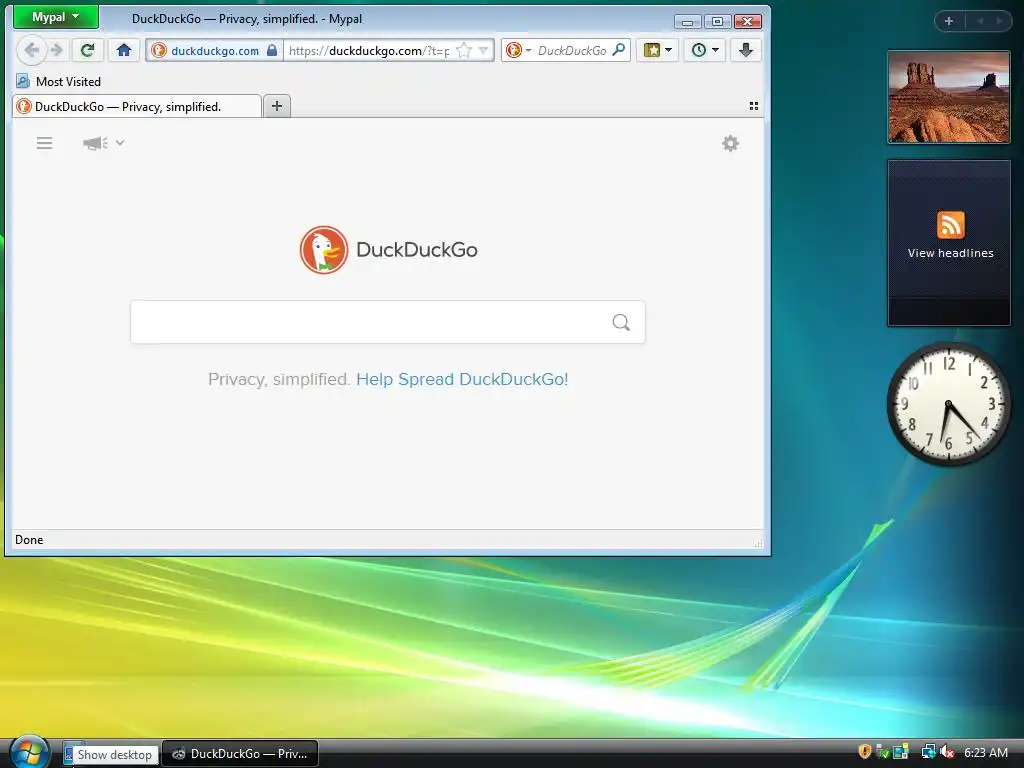The width and height of the screenshot is (1024, 768).
Task: Reload the current page
Action: coord(88,50)
